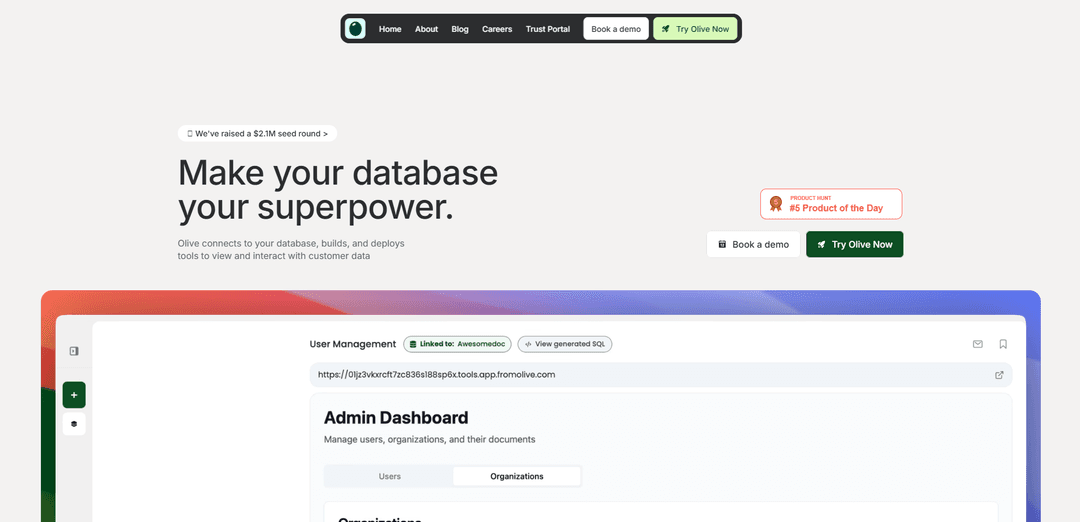Click the layers stack sidebar icon
The height and width of the screenshot is (522, 1080).
click(74, 424)
